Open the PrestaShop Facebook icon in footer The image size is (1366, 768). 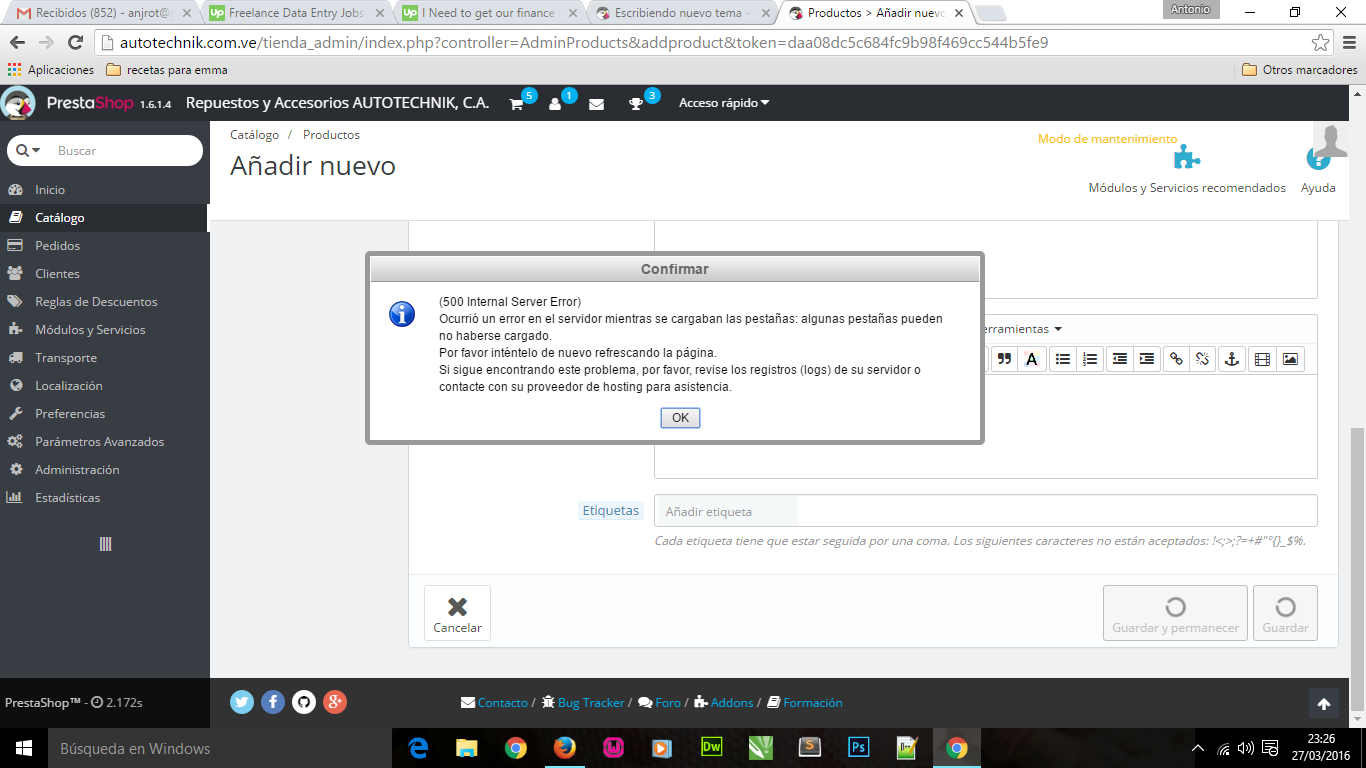coord(273,702)
